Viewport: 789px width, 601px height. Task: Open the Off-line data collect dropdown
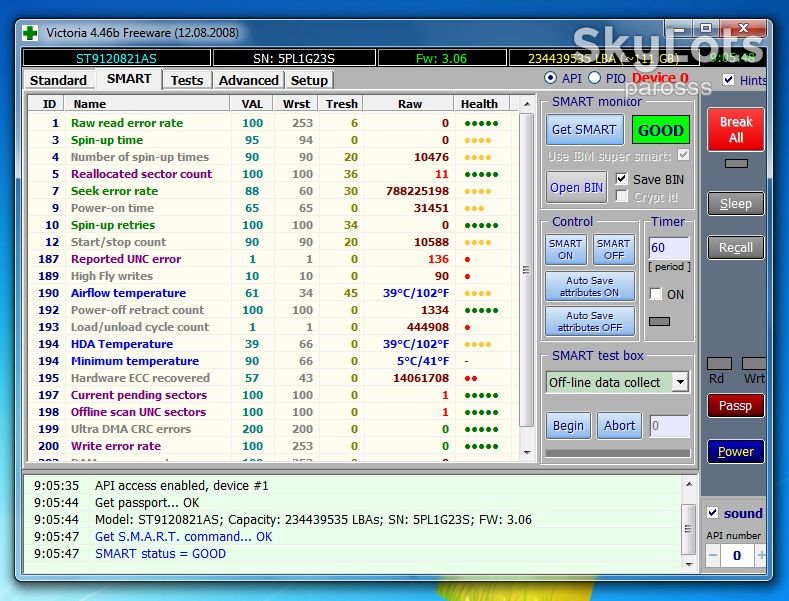pos(680,382)
